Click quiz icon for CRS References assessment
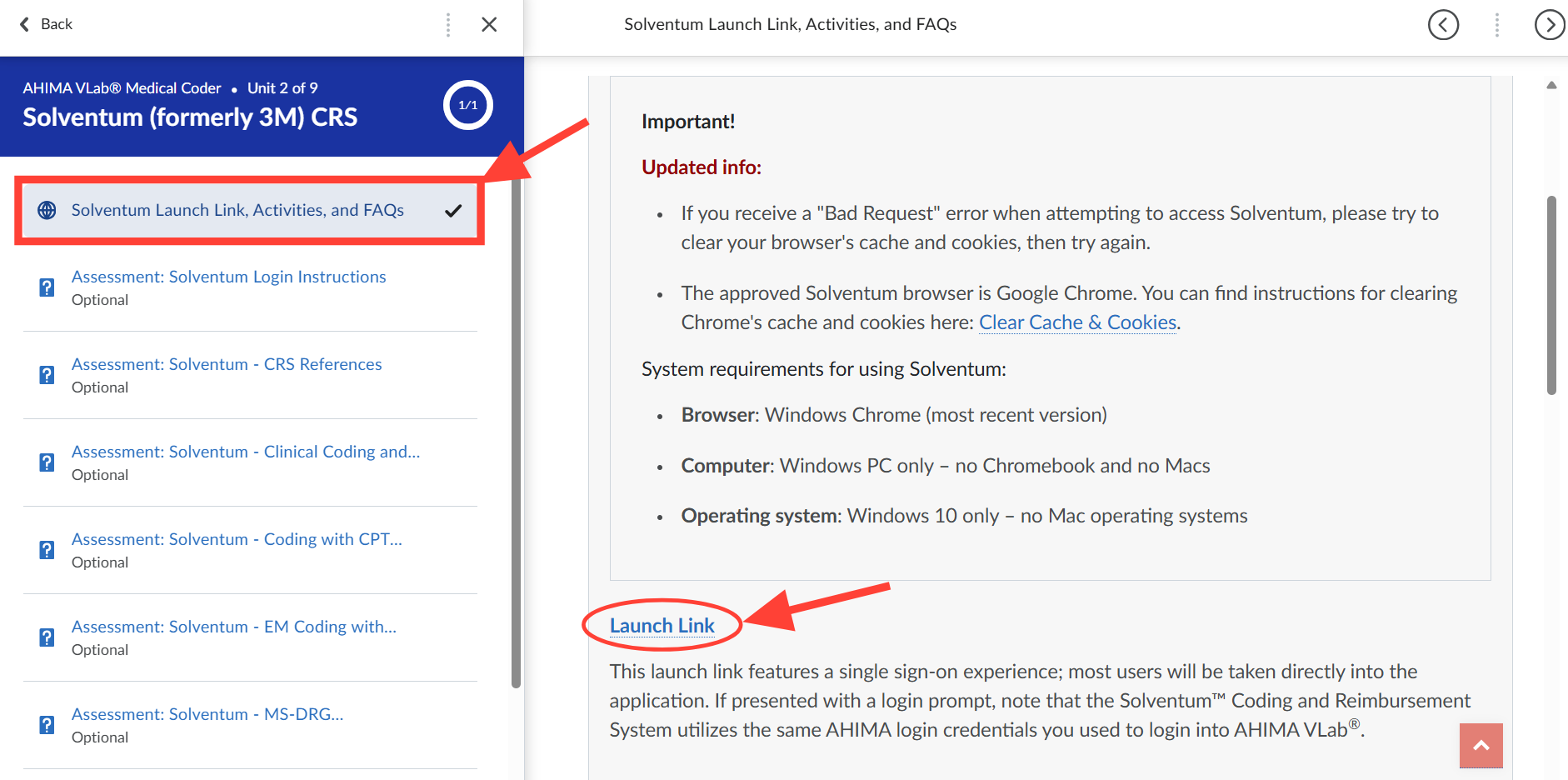Image resolution: width=1568 pixels, height=780 pixels. 47,375
